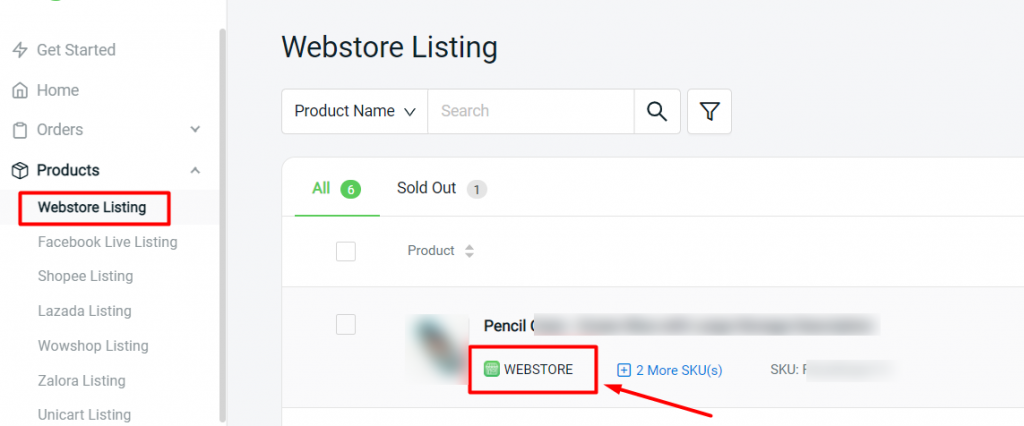Screen dimensions: 1024x426
Task: Collapse the Products menu chevron
Action: pyautogui.click(x=195, y=171)
